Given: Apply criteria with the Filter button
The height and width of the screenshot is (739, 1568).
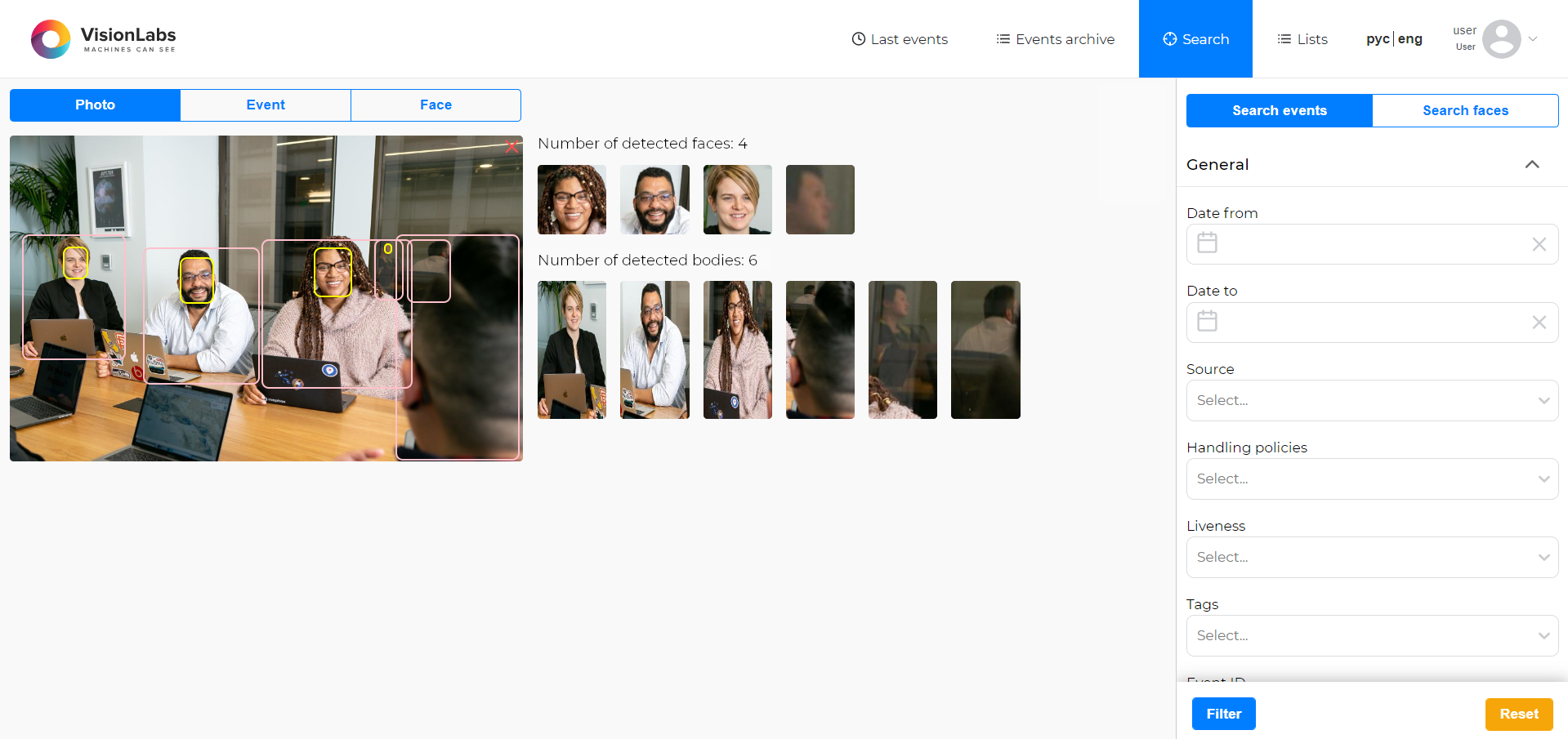Looking at the screenshot, I should pos(1223,713).
